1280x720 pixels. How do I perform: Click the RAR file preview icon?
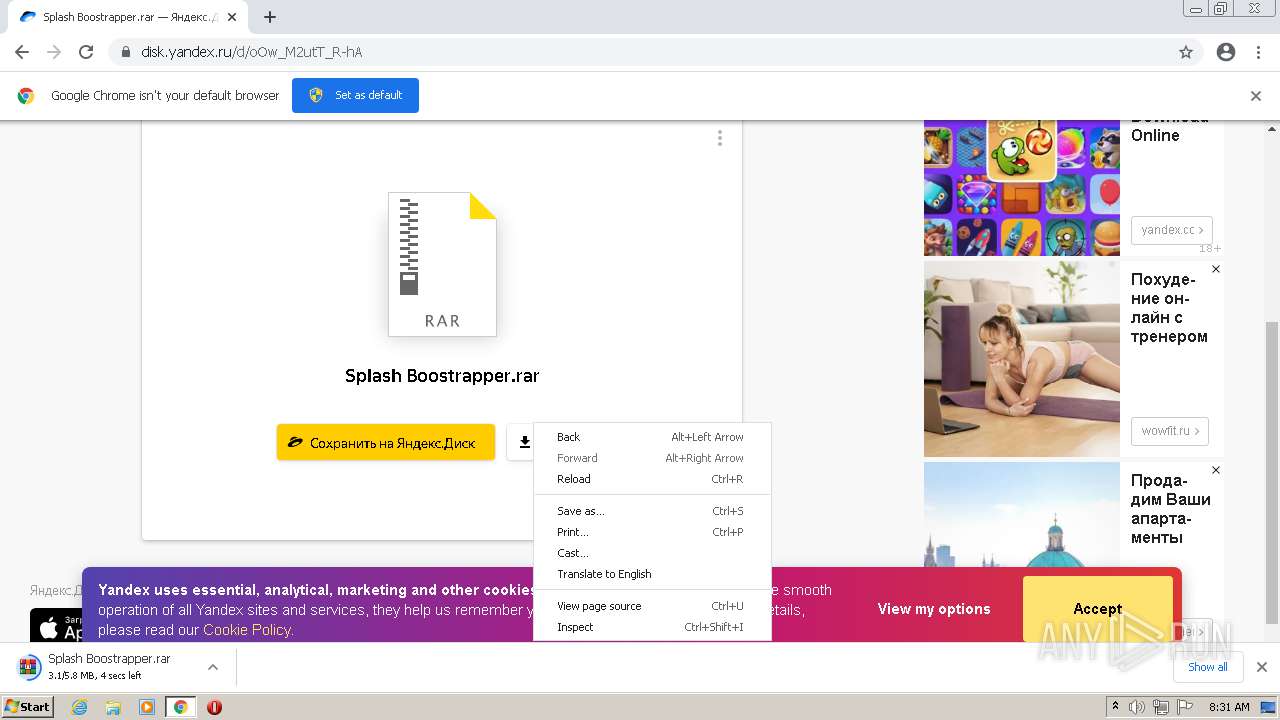click(x=442, y=264)
